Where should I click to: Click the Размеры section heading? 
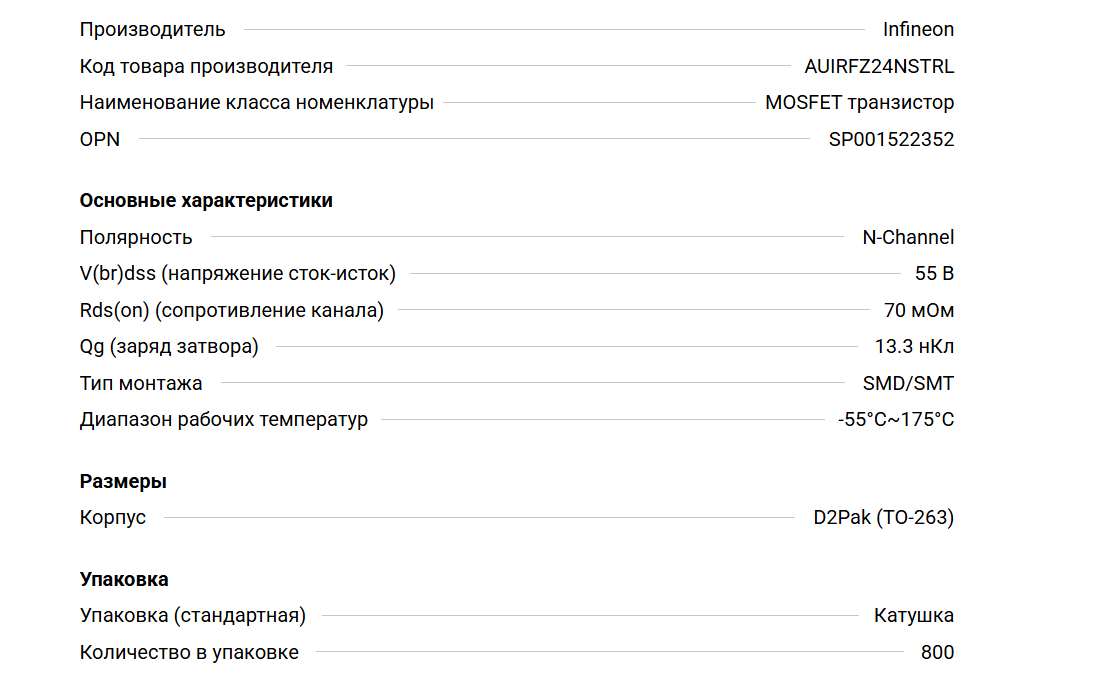pyautogui.click(x=123, y=482)
